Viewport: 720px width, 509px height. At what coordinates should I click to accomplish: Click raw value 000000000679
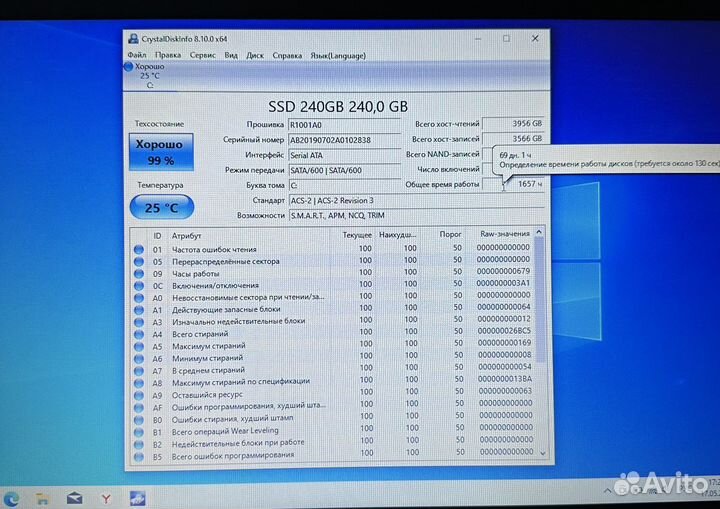click(x=503, y=271)
